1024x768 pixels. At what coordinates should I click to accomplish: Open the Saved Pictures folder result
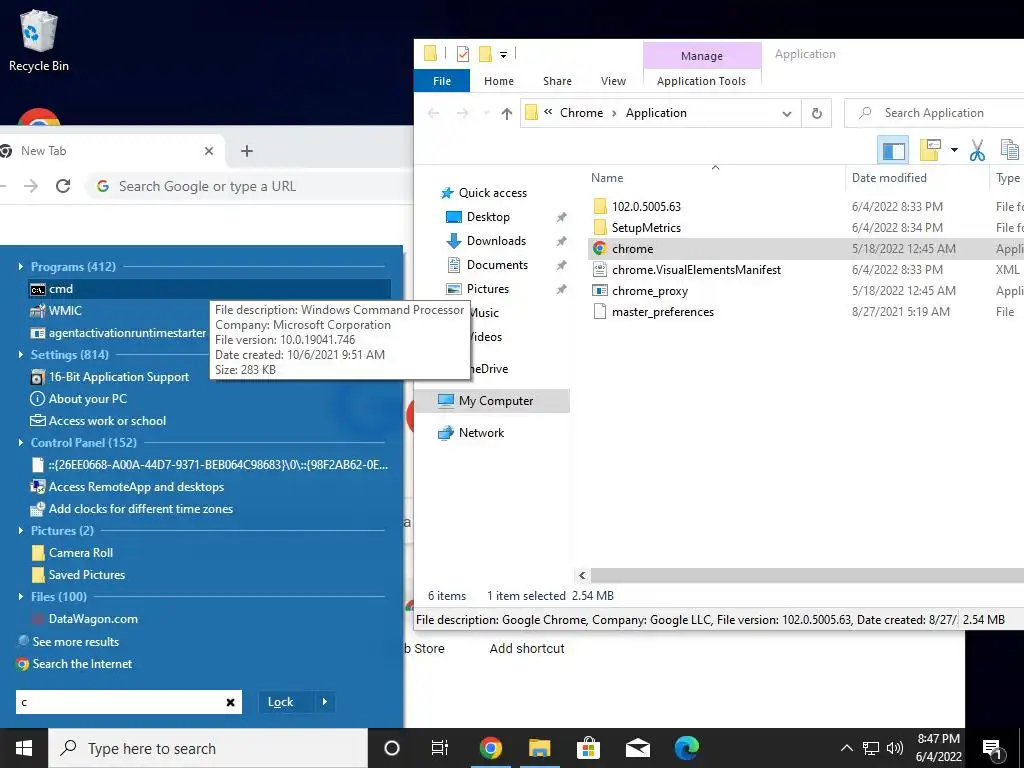[78, 575]
